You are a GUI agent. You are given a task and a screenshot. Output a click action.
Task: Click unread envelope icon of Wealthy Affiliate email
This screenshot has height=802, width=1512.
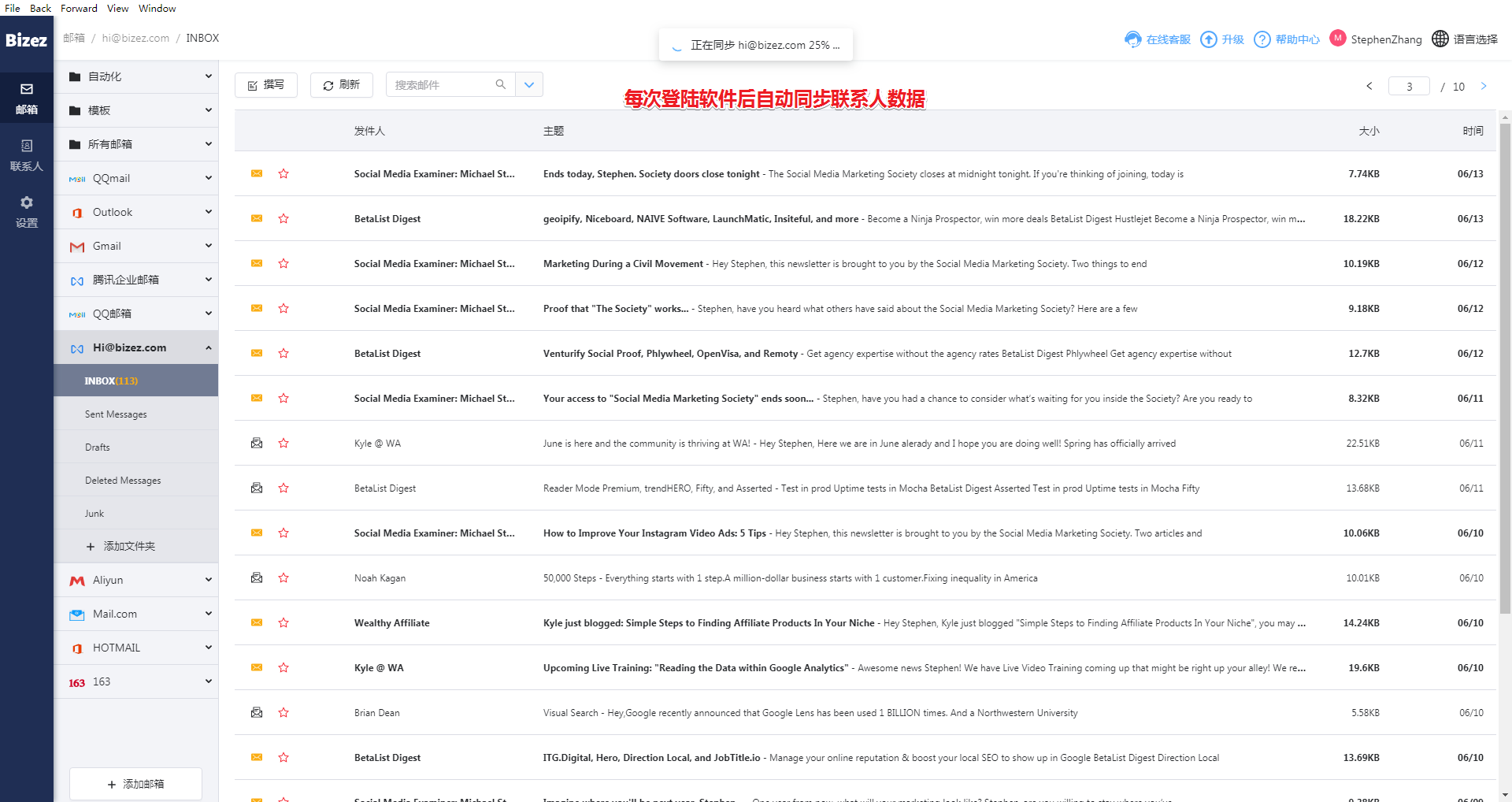[257, 623]
